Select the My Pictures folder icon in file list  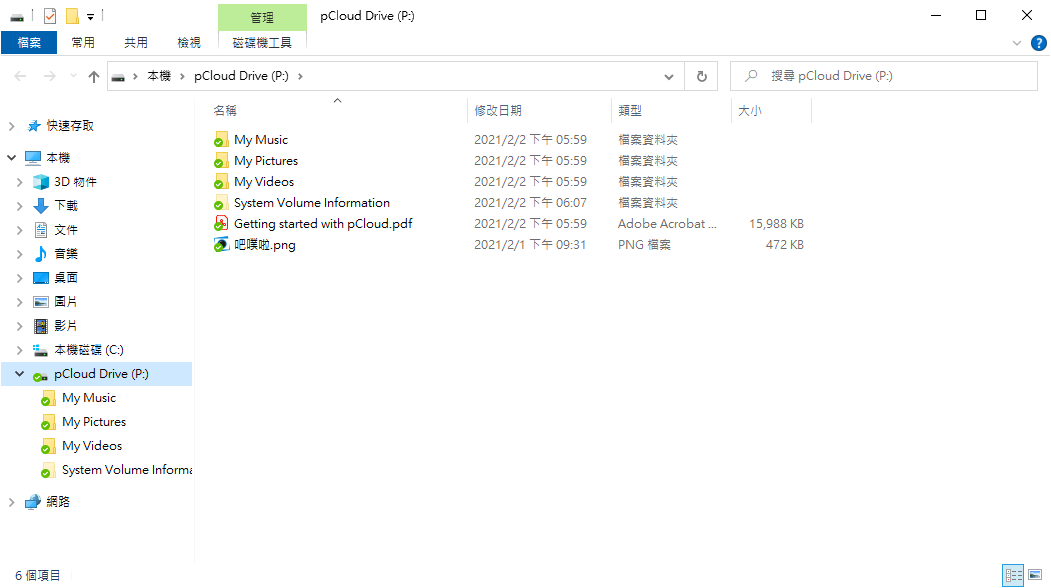(221, 161)
